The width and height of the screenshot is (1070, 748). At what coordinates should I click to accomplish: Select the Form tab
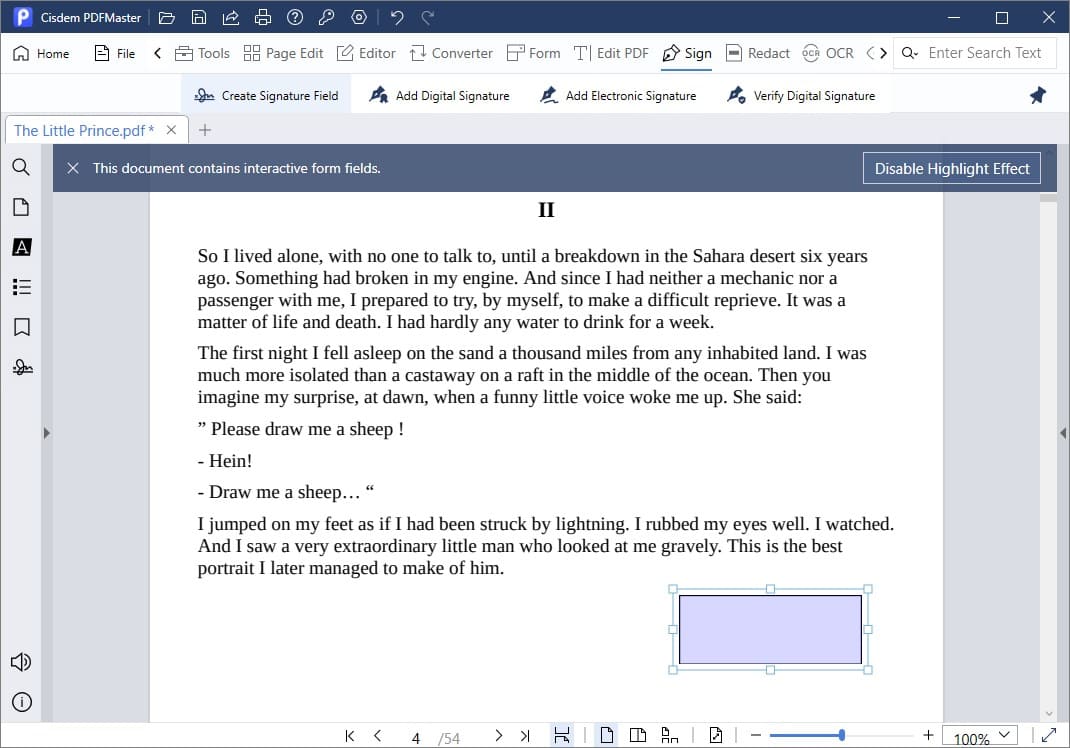[534, 53]
